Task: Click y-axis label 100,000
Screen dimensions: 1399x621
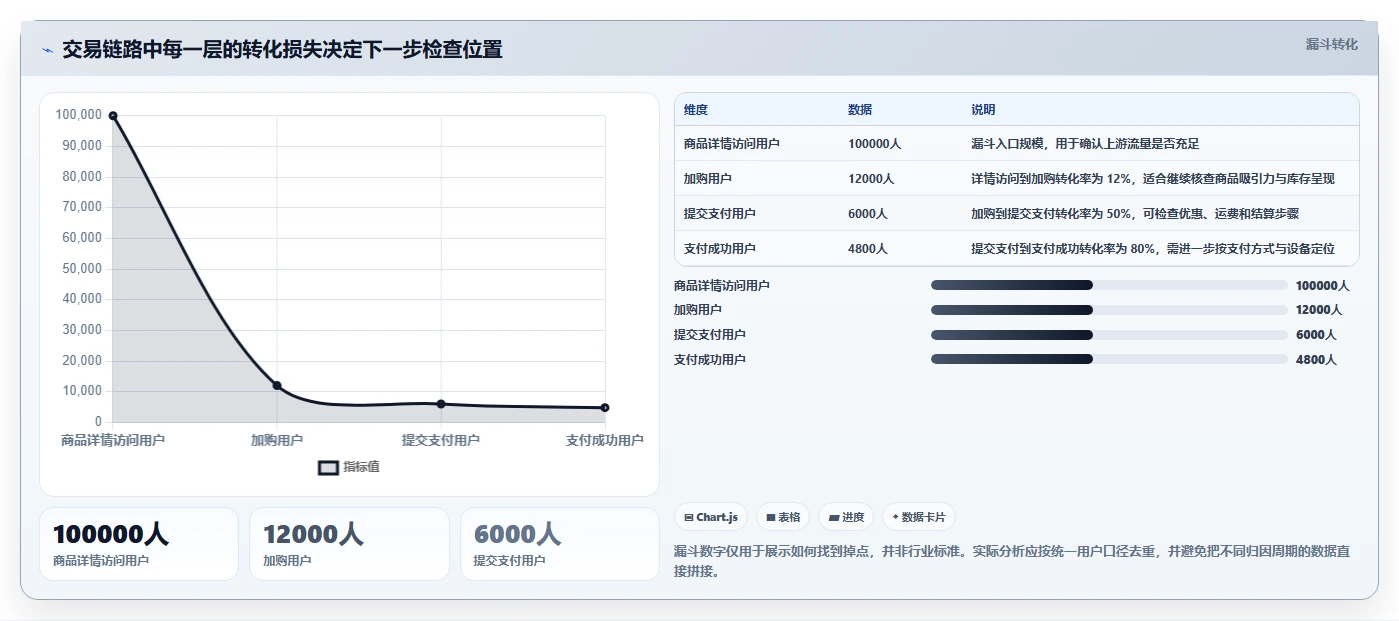Action: tap(79, 115)
